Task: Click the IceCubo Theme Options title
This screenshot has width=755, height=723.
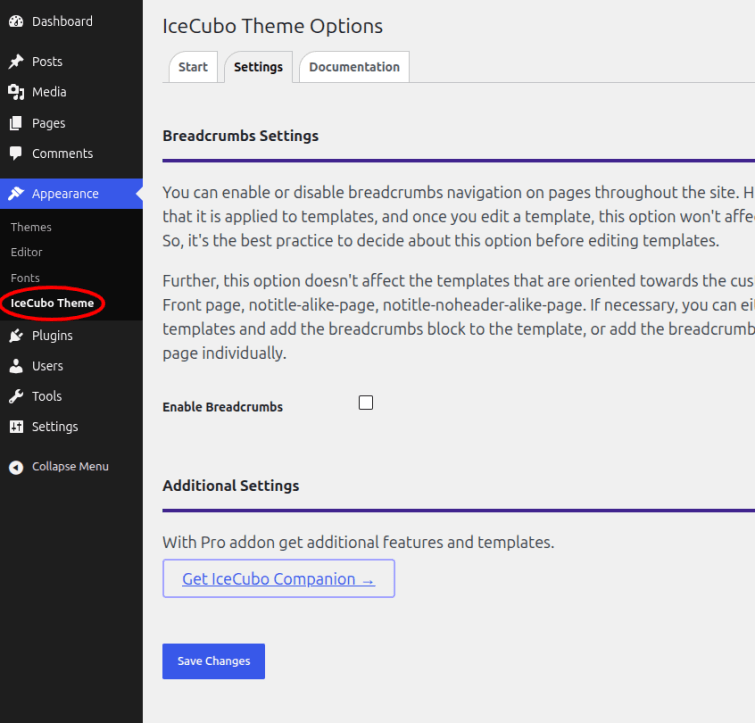Action: pos(272,26)
